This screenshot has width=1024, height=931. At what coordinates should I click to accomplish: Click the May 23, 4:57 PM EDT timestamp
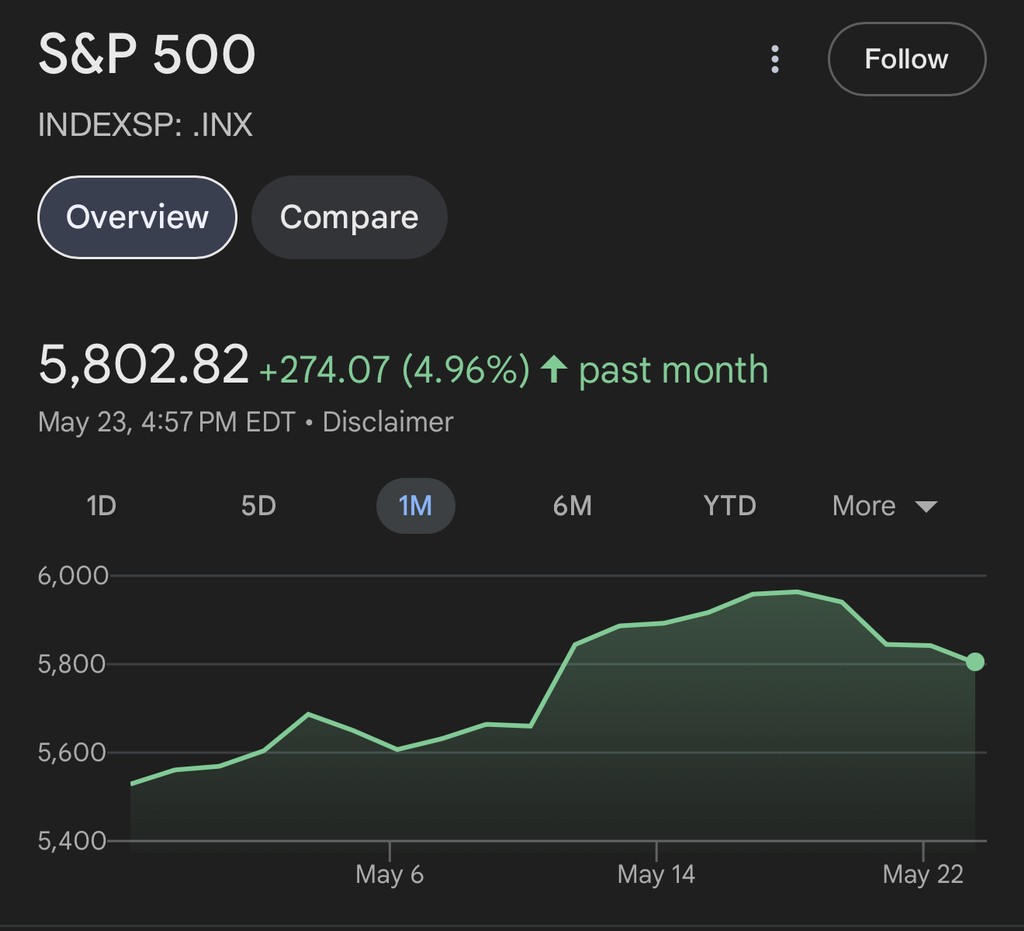(x=167, y=422)
